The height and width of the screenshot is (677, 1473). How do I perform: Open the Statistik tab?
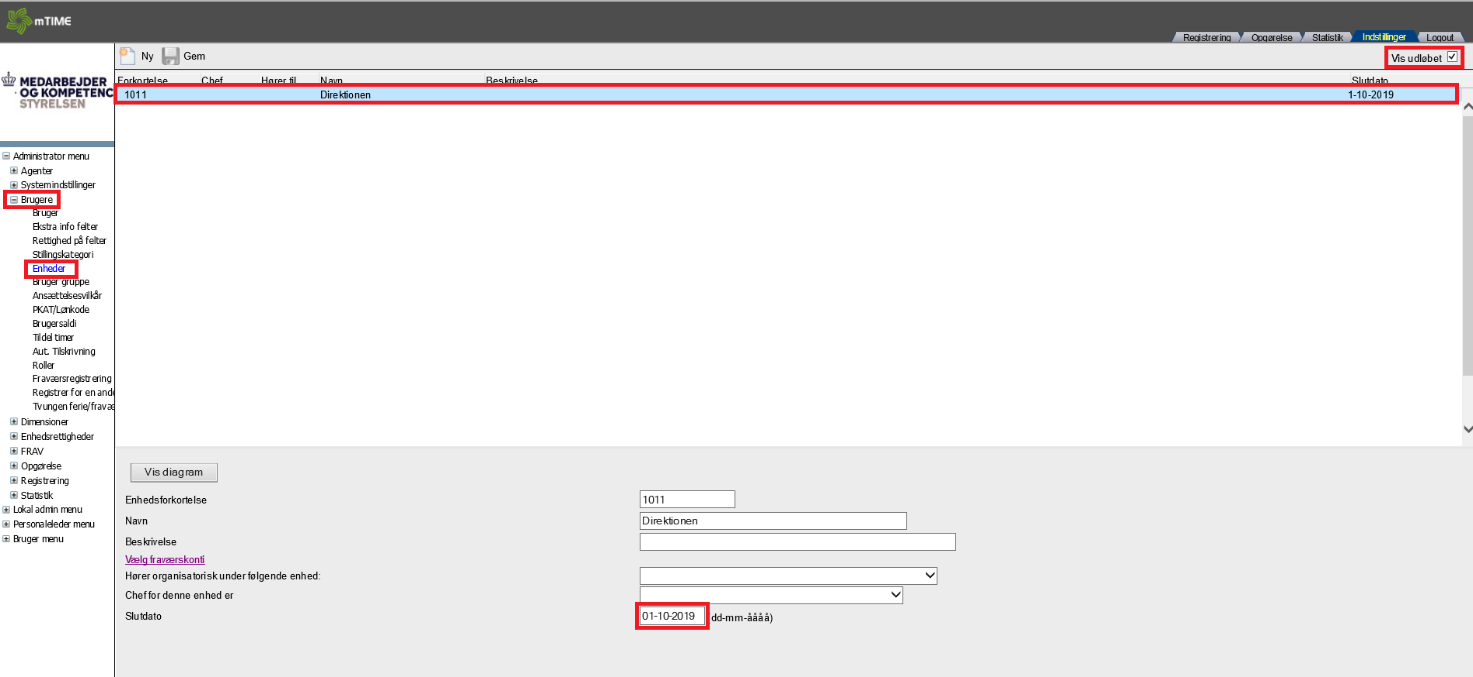[1326, 37]
